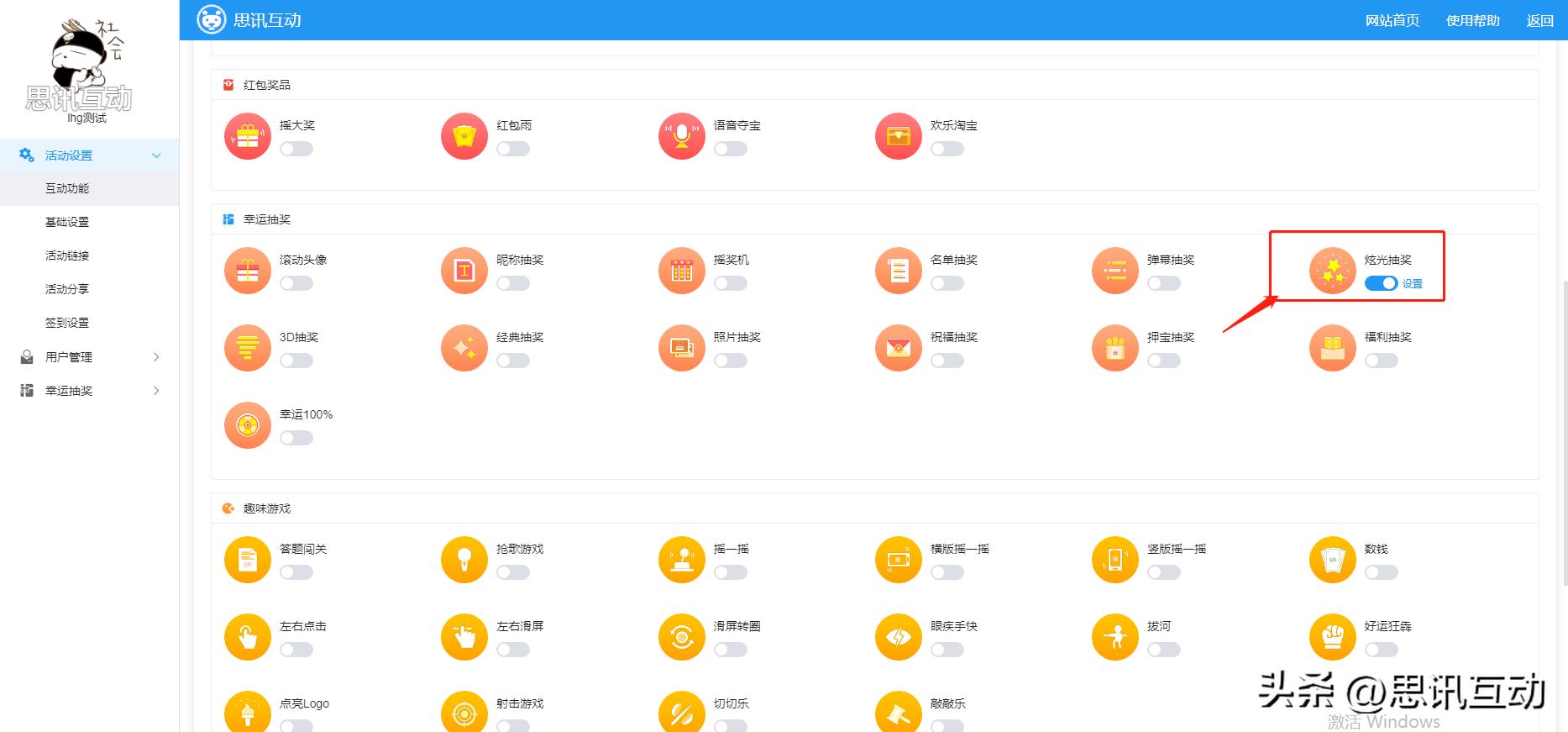Click the 眼疾手快 eye icon
Image resolution: width=1568 pixels, height=732 pixels.
pos(899,637)
